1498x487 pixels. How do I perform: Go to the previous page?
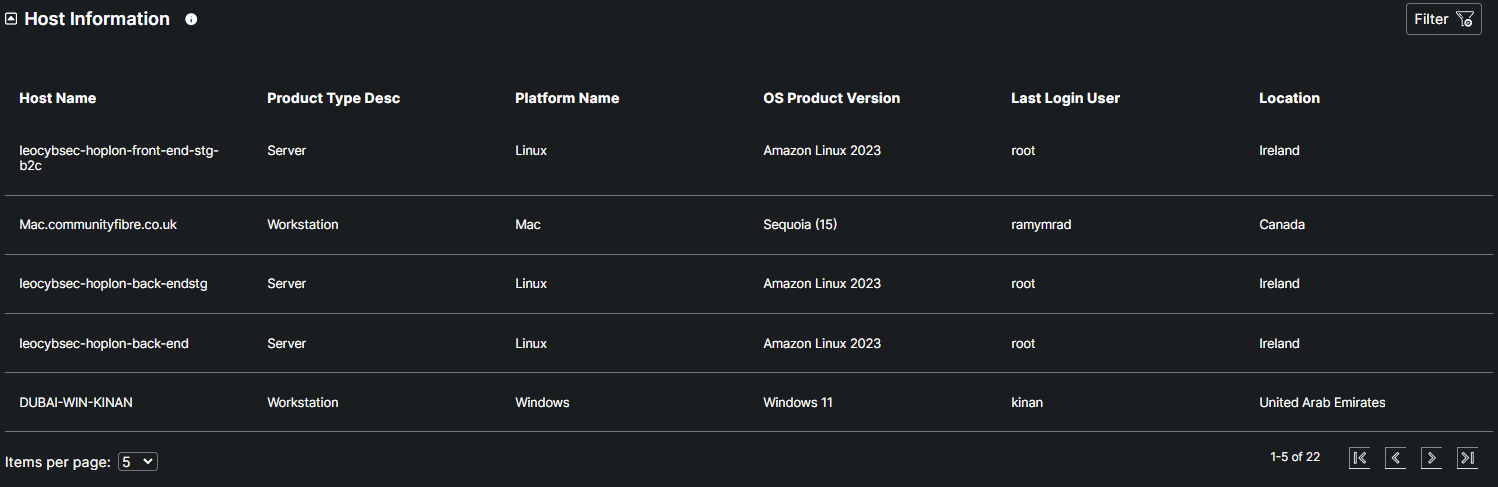coord(1395,458)
